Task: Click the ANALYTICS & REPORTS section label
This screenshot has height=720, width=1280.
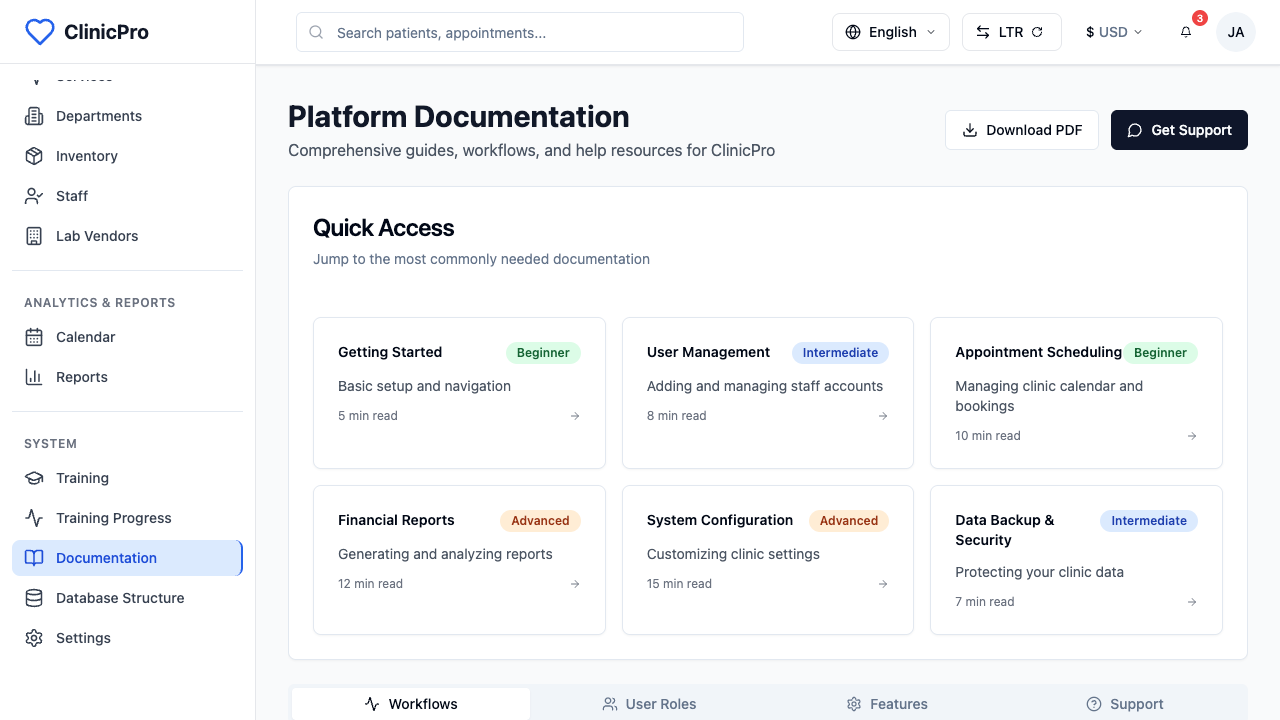Action: pos(100,302)
